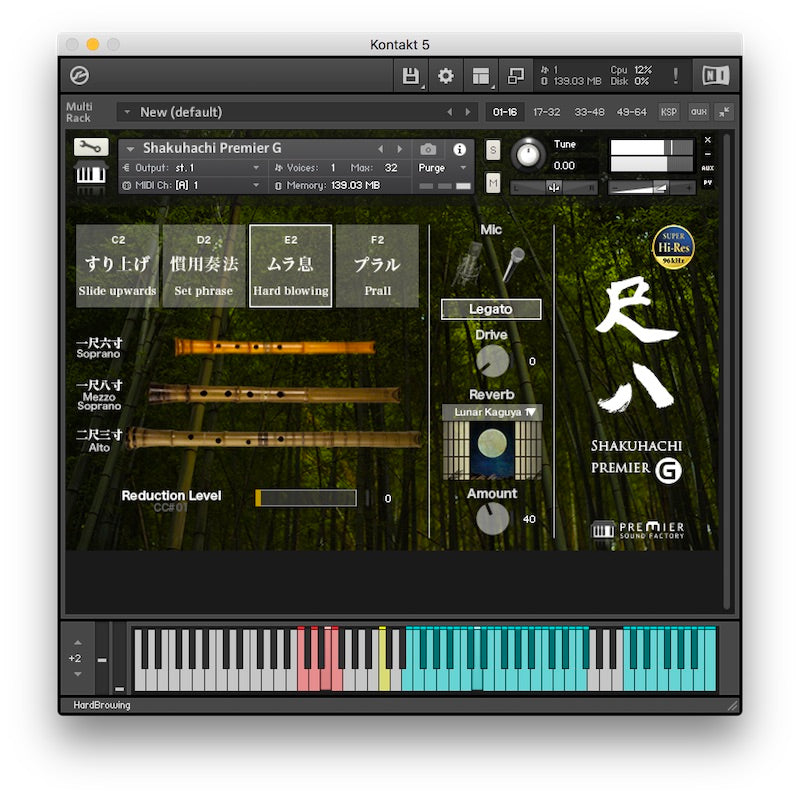
Task: Toggle the Solo S button
Action: 493,149
